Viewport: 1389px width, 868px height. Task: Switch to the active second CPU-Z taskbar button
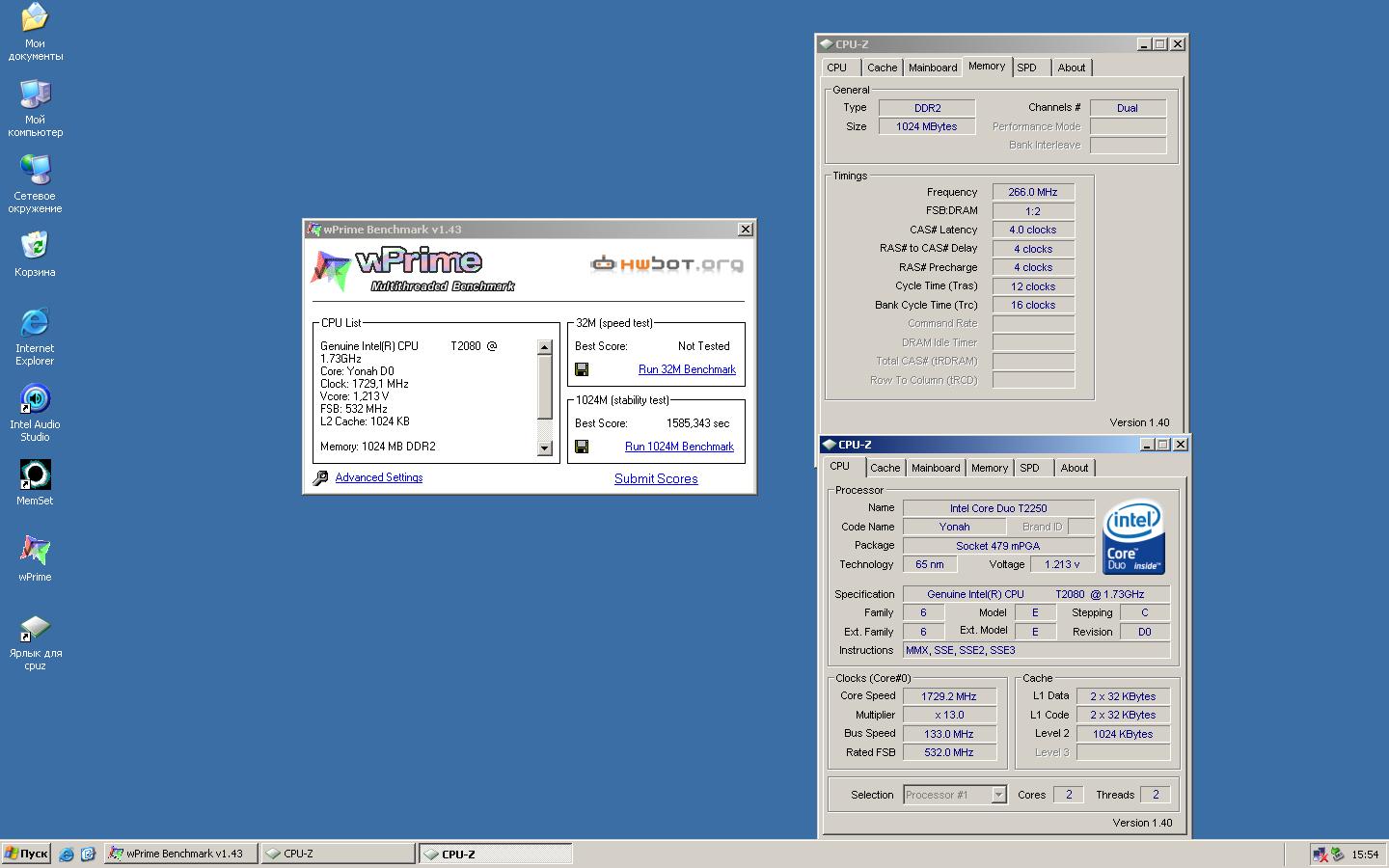click(x=496, y=854)
